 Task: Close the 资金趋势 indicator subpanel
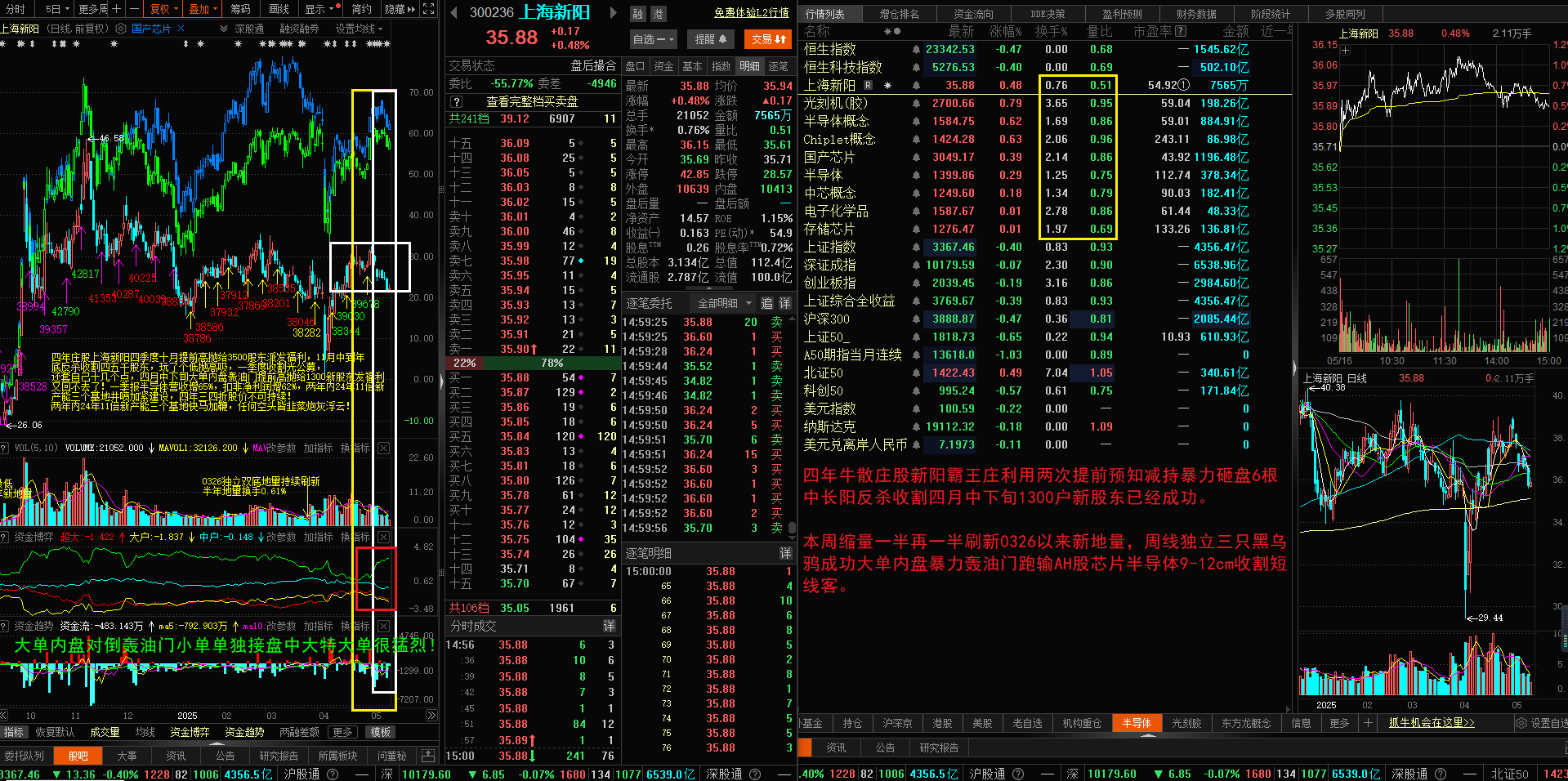click(x=383, y=626)
